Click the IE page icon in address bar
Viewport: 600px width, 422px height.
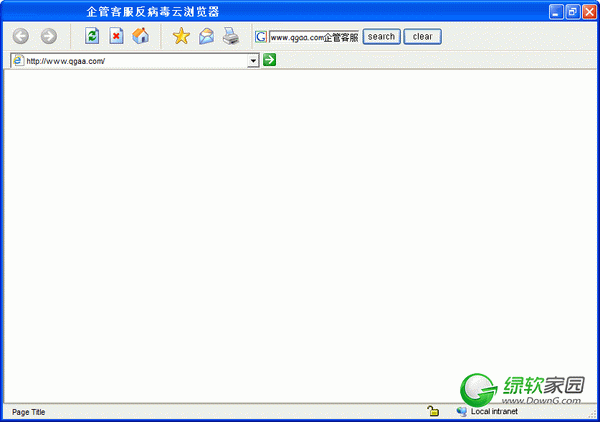[x=18, y=61]
